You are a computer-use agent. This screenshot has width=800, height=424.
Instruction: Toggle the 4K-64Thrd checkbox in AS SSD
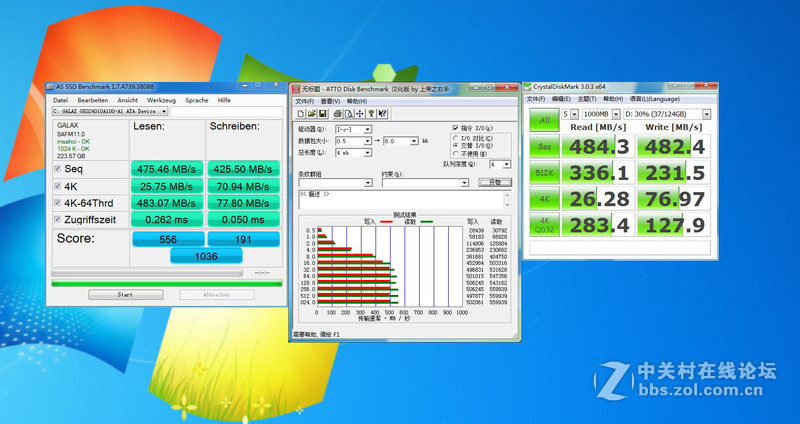point(58,203)
